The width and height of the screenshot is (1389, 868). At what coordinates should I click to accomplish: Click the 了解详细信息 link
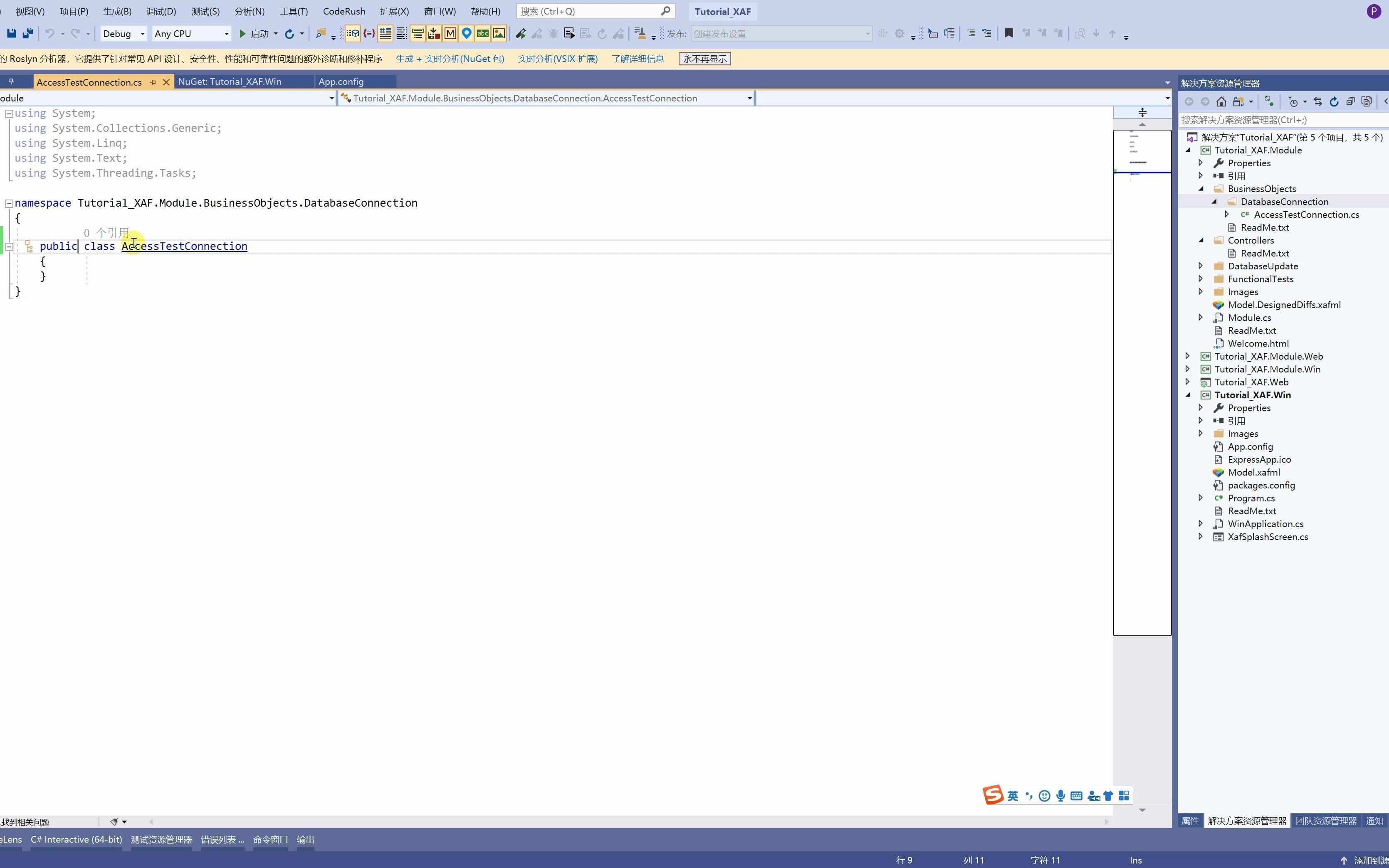point(638,59)
